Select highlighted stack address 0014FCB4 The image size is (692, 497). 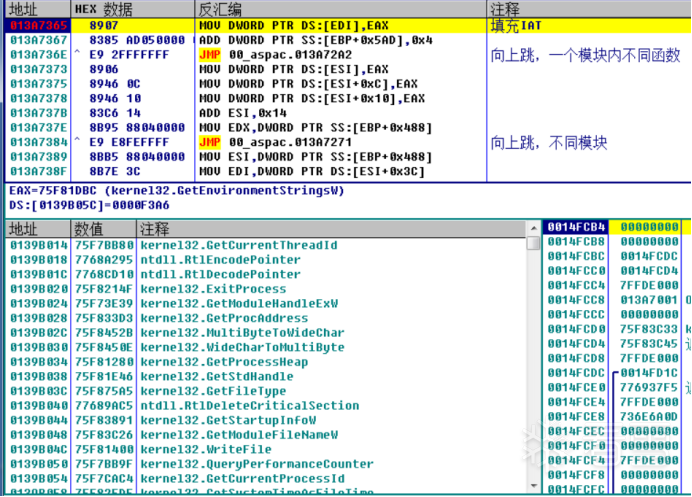click(x=575, y=227)
